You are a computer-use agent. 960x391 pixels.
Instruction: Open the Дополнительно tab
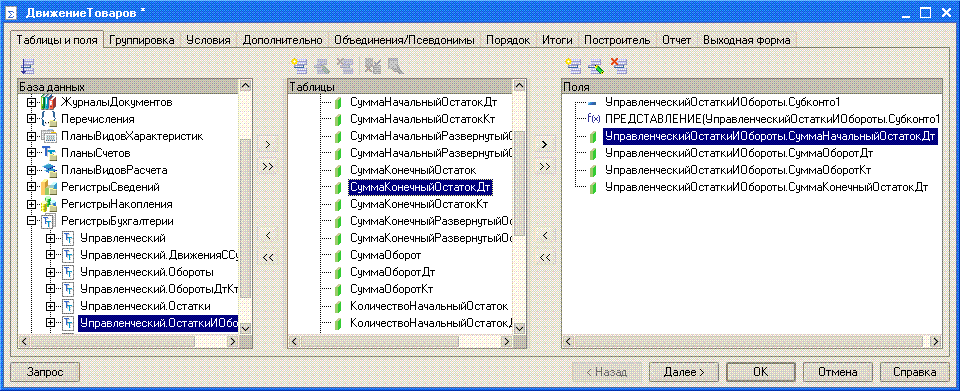282,40
